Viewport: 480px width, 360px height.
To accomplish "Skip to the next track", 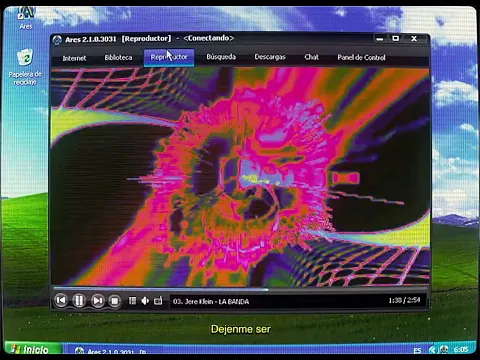I will pyautogui.click(x=97, y=301).
